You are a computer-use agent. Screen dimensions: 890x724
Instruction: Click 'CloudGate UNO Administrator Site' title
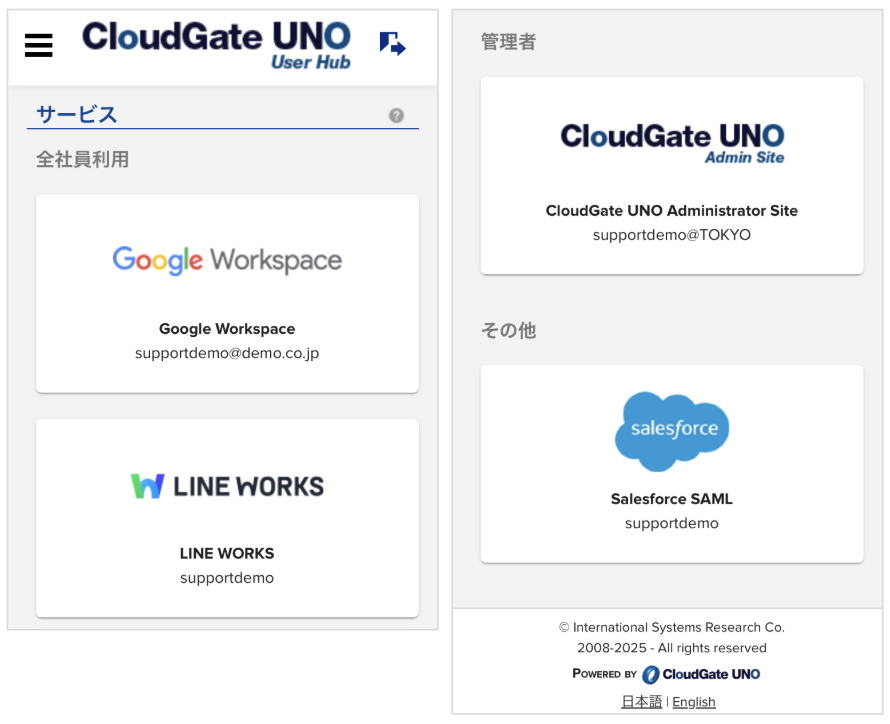[x=672, y=211]
